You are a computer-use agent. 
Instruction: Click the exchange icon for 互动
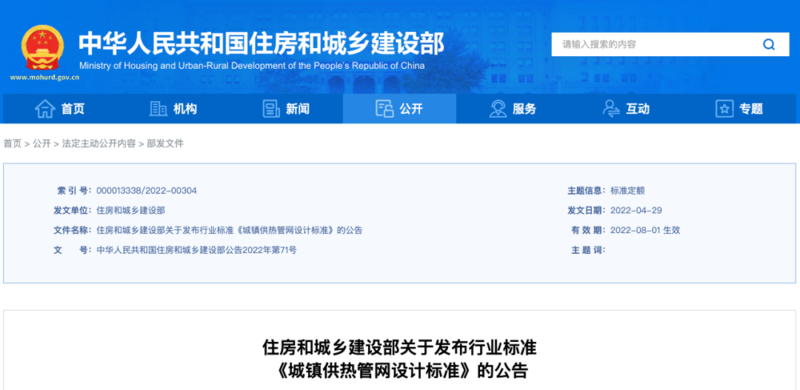(x=611, y=109)
